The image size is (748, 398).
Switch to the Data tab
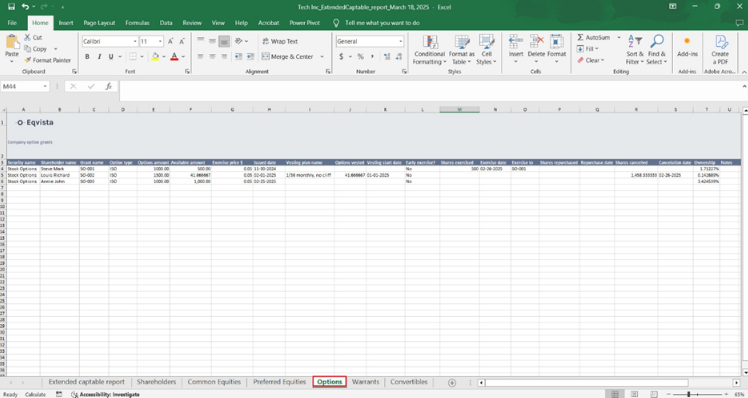tap(166, 22)
